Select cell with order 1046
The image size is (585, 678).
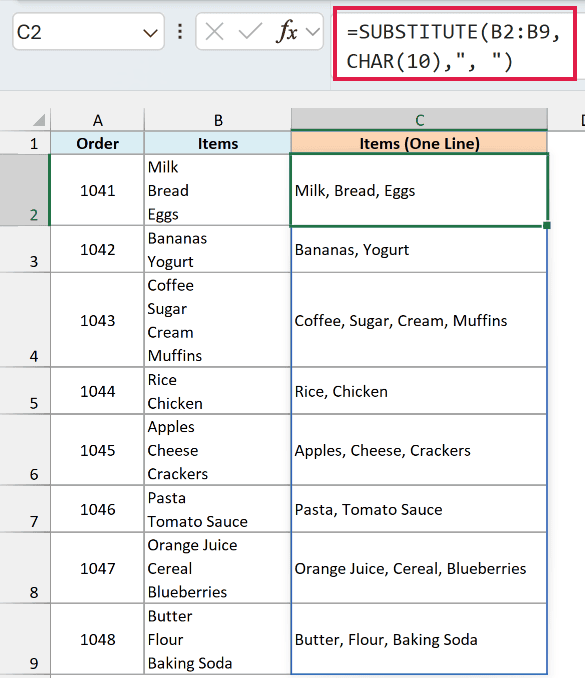tap(97, 509)
